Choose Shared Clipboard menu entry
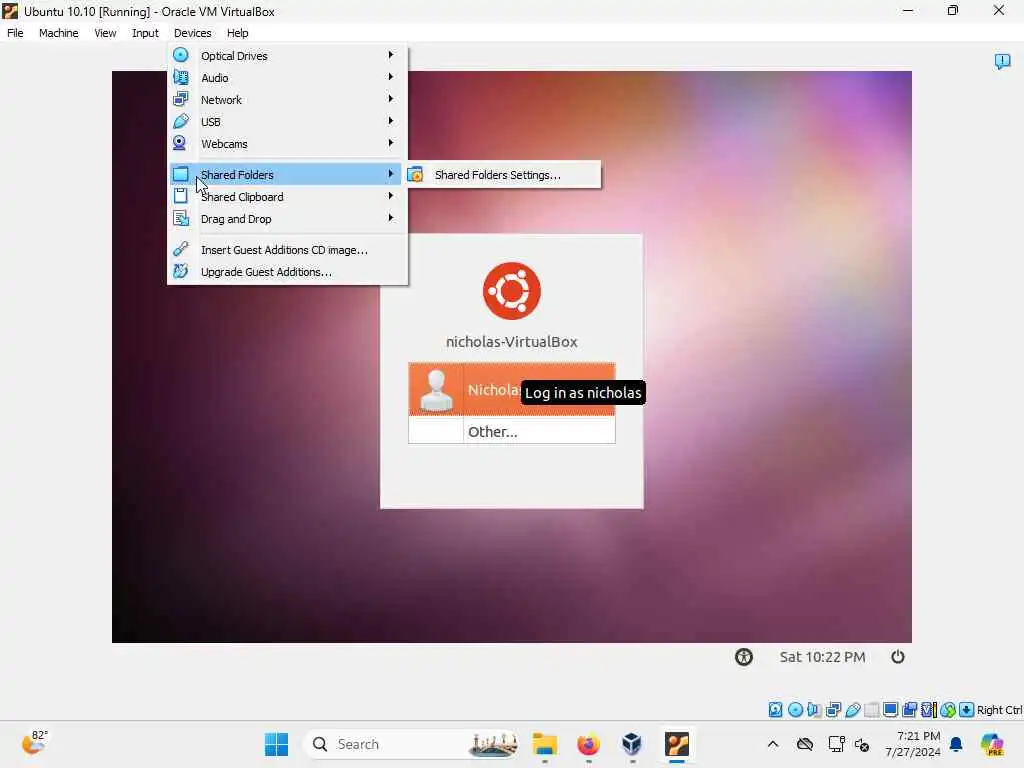This screenshot has height=768, width=1024. point(287,197)
